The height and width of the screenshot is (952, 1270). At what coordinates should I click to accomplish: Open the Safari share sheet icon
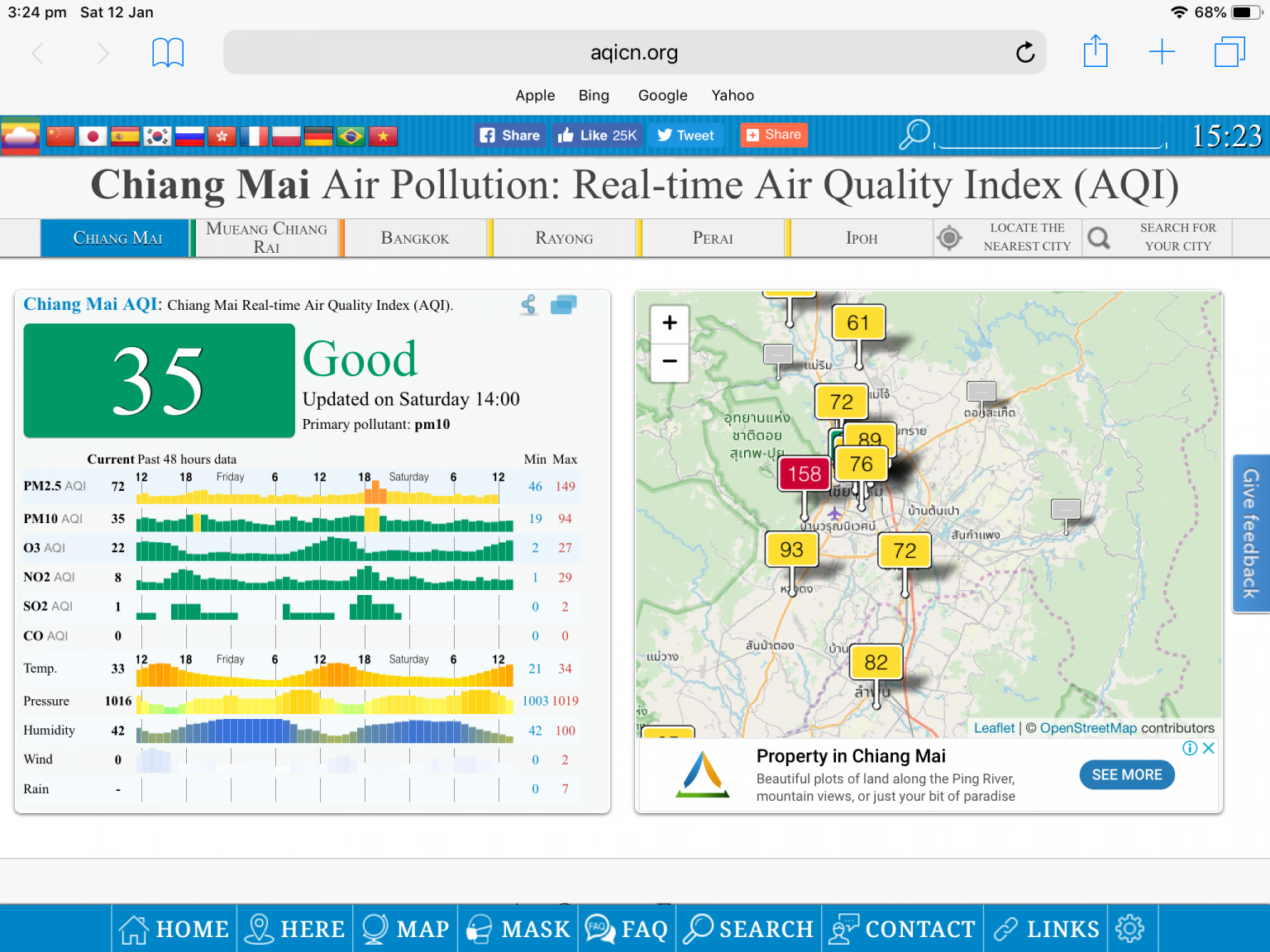(x=1096, y=51)
